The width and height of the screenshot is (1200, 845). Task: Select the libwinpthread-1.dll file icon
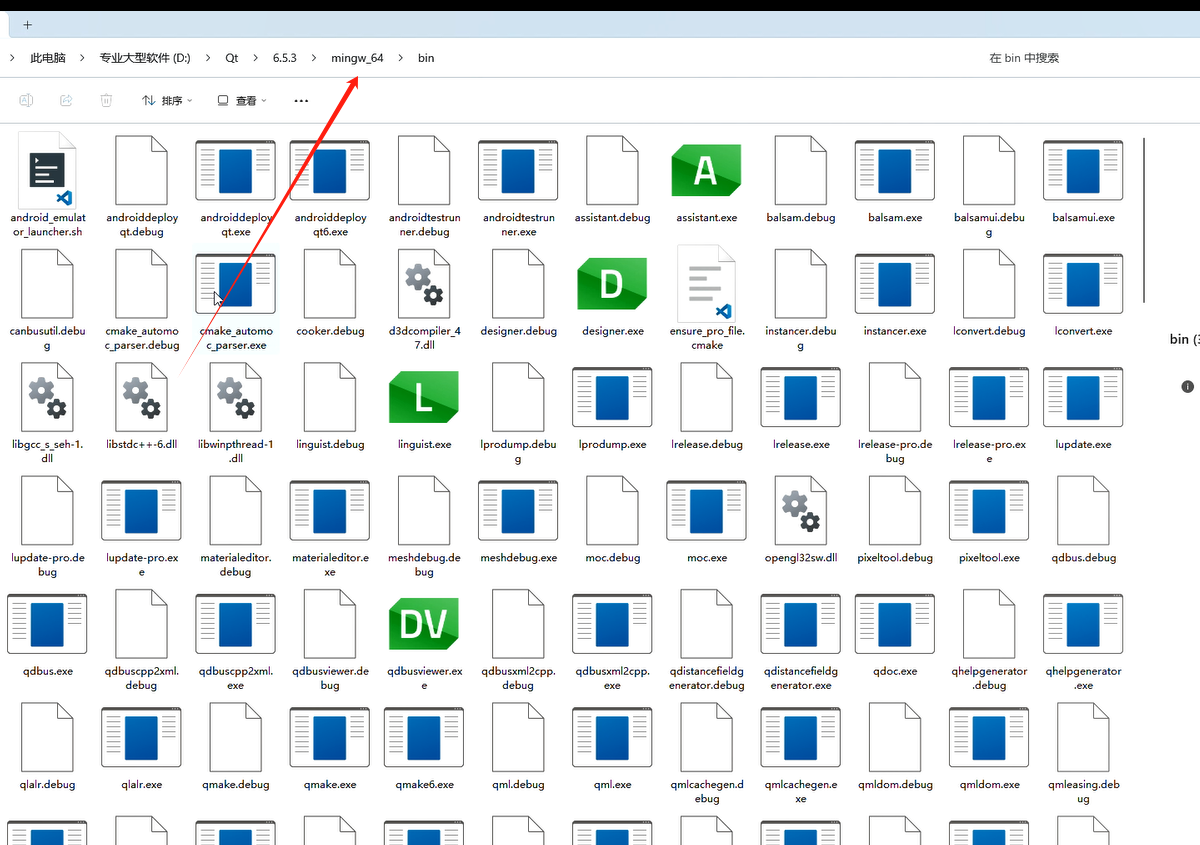235,397
